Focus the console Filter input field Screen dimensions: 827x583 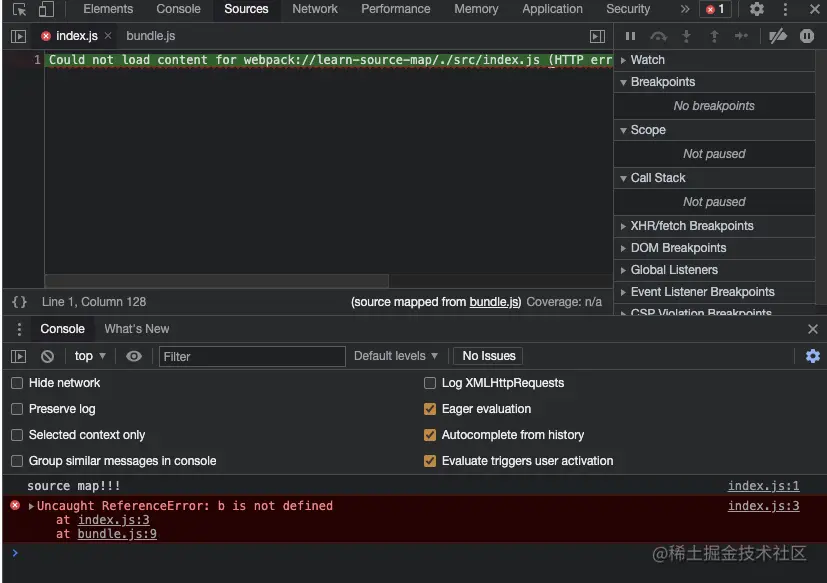tap(252, 356)
